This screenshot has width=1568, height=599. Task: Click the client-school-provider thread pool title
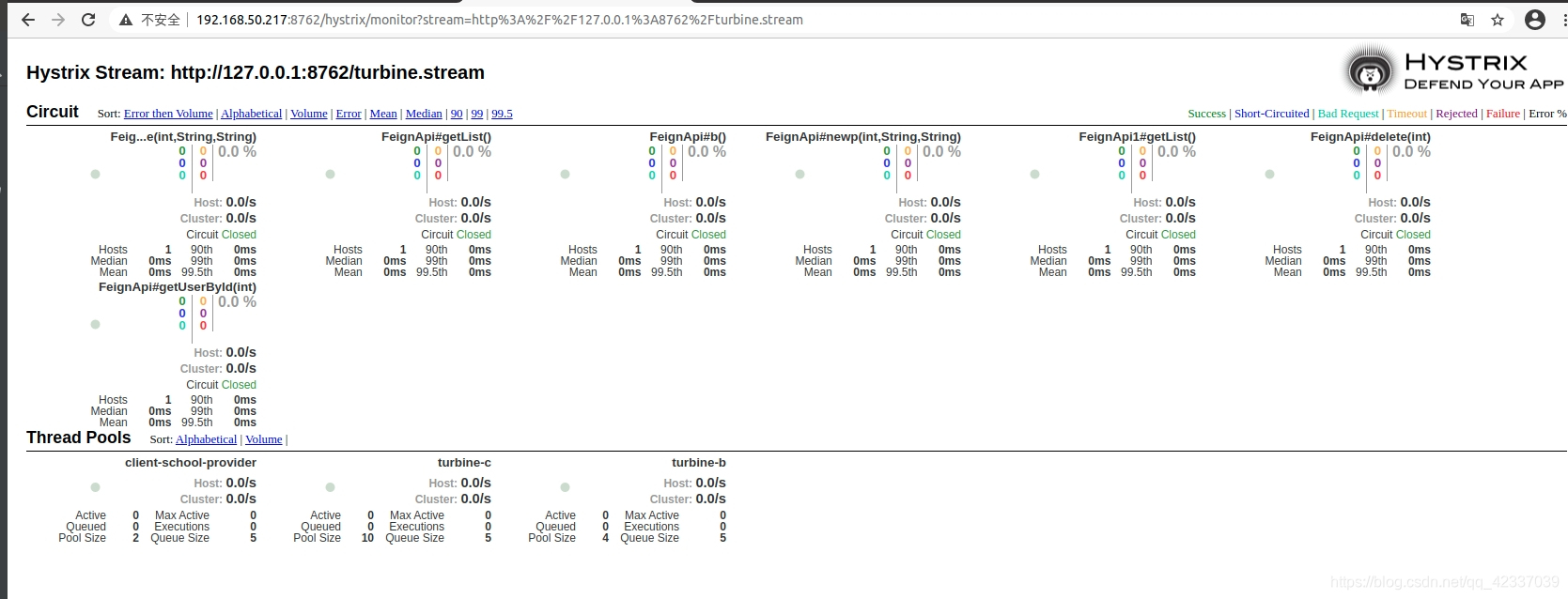coord(191,463)
